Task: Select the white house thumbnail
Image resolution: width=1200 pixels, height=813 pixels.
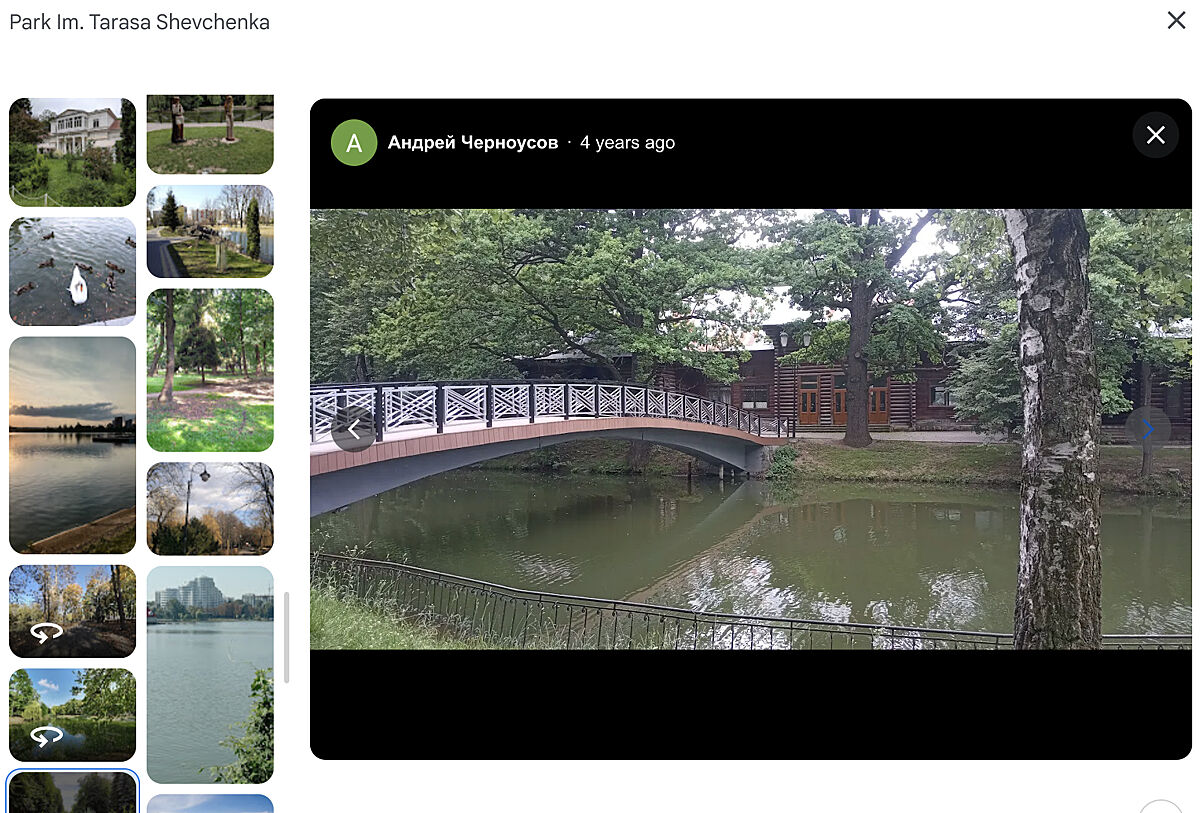Action: click(x=72, y=152)
